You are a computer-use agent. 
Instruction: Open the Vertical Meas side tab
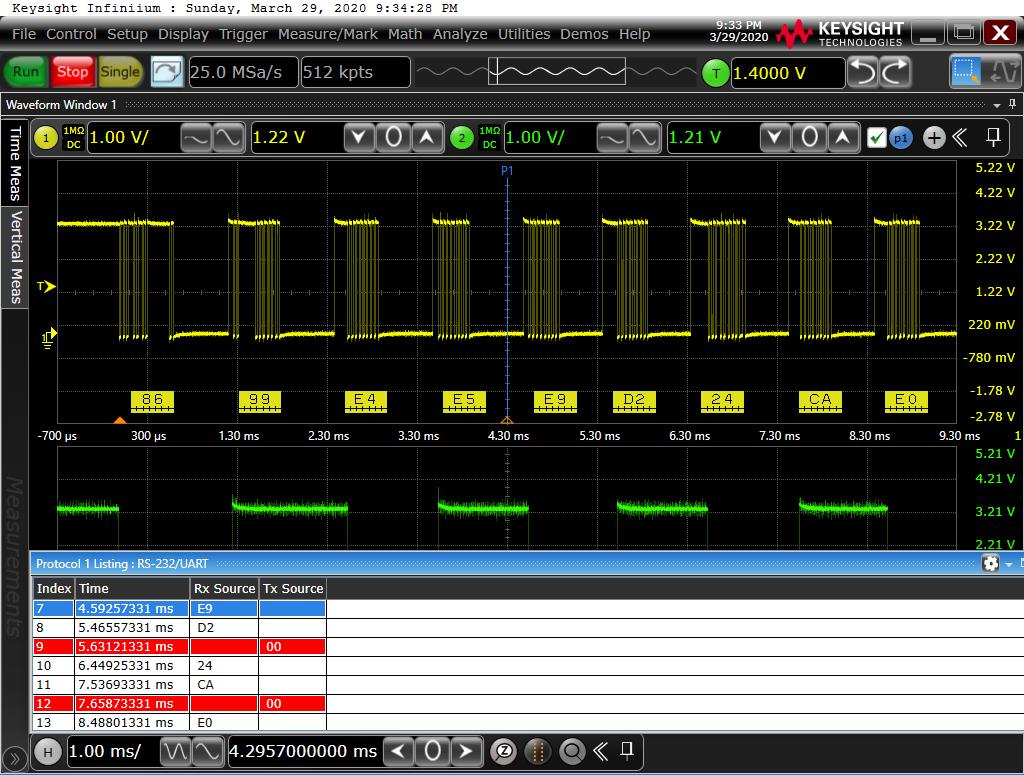15,256
